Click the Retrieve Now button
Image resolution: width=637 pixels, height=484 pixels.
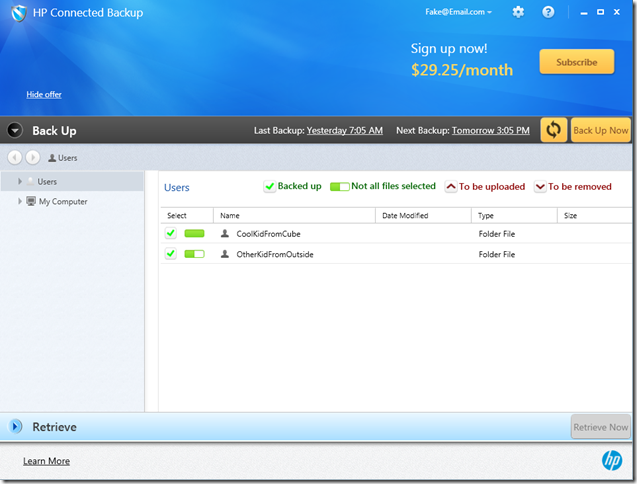[601, 427]
